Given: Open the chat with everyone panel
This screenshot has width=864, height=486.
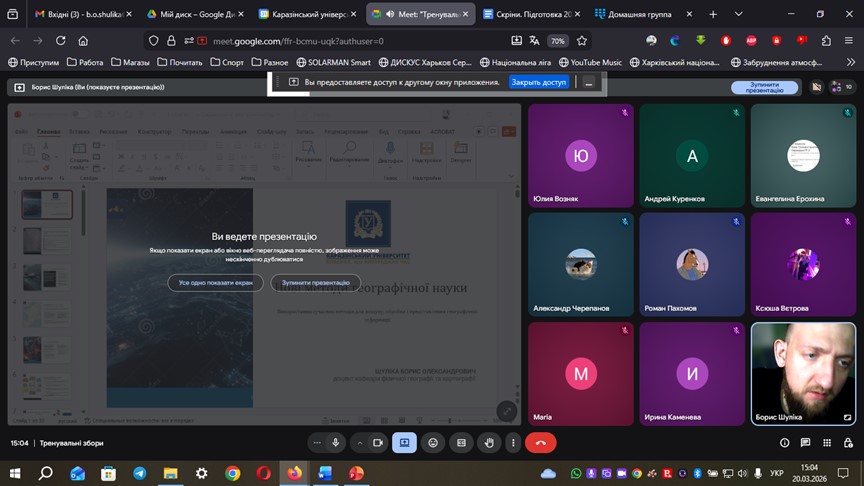Looking at the screenshot, I should pyautogui.click(x=805, y=443).
